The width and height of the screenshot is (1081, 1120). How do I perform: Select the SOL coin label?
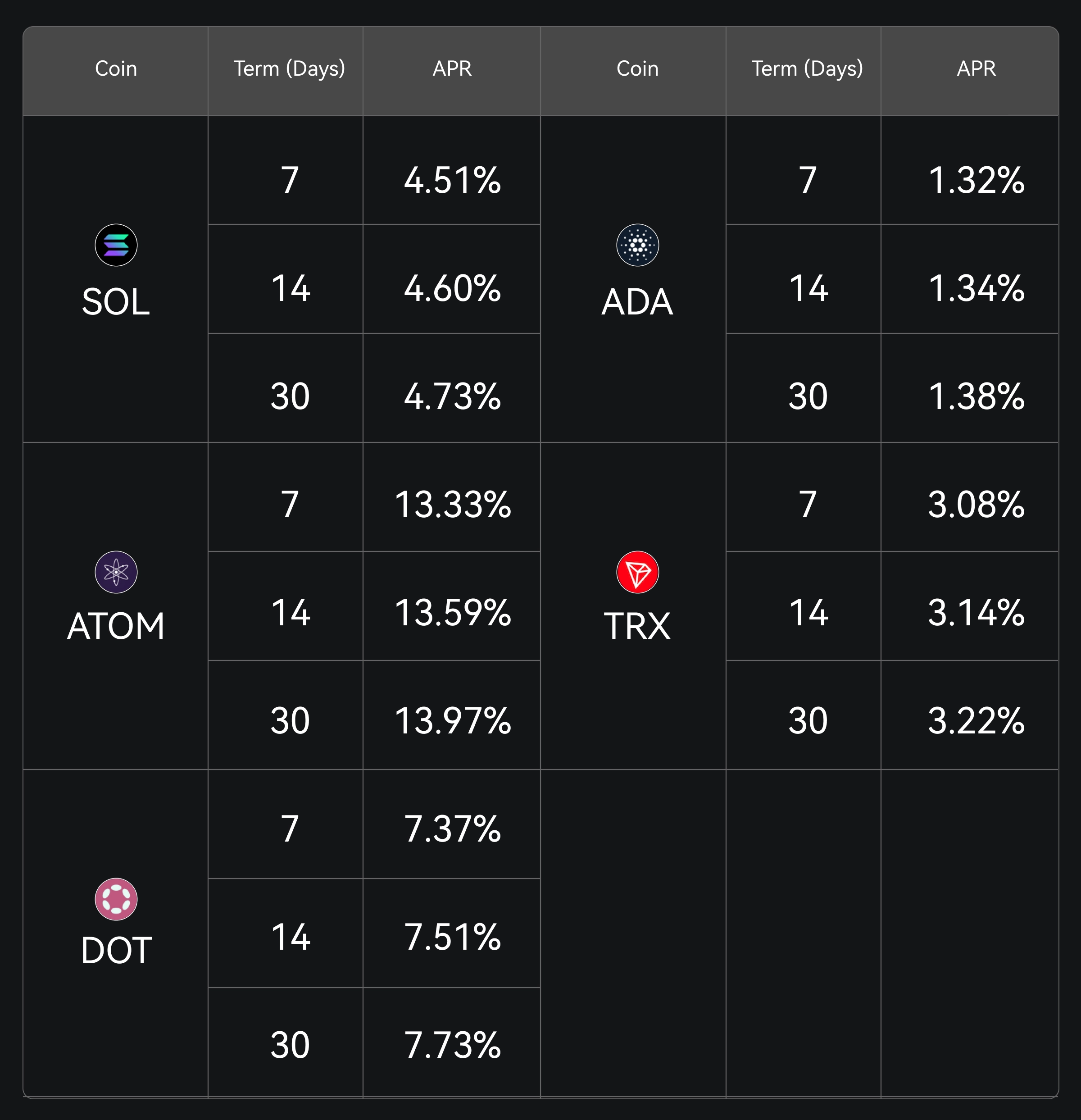point(116,302)
